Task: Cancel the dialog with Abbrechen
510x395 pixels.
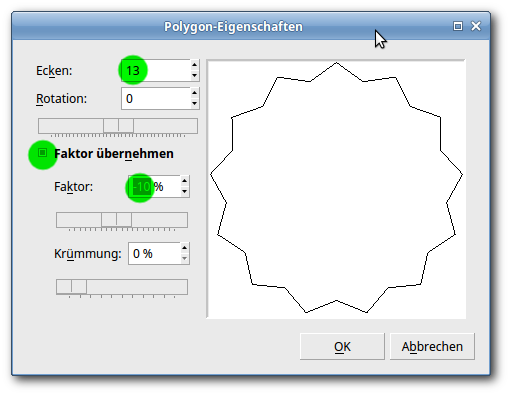Action: click(432, 346)
